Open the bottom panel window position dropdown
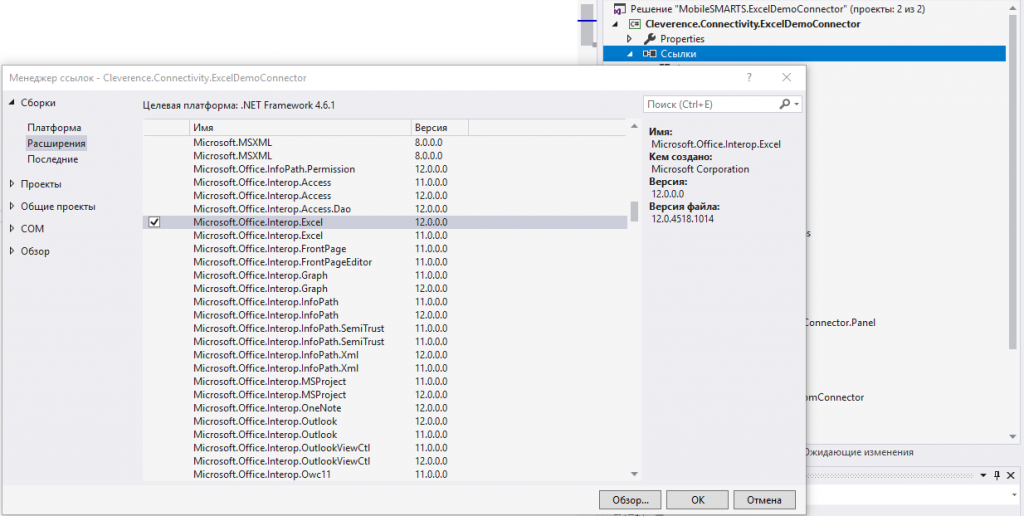The image size is (1024, 516). tap(984, 476)
